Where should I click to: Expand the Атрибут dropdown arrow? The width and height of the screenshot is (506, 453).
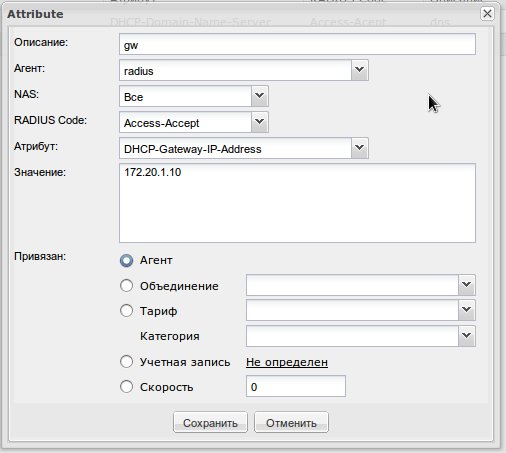click(x=359, y=148)
